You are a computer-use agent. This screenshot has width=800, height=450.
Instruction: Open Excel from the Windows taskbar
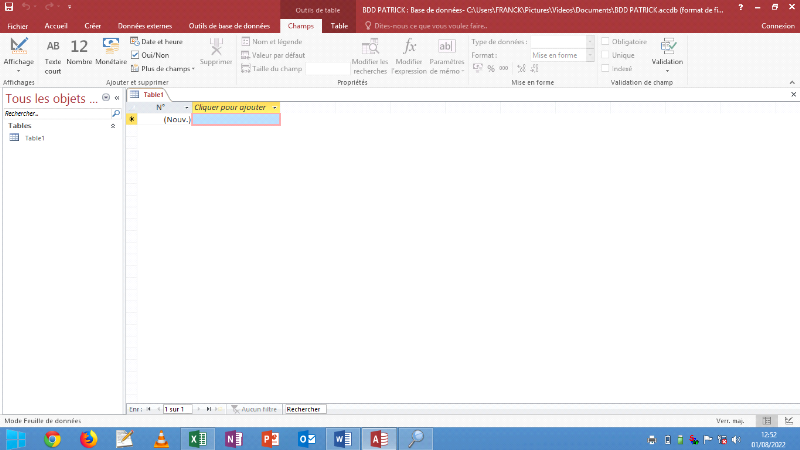(198, 438)
